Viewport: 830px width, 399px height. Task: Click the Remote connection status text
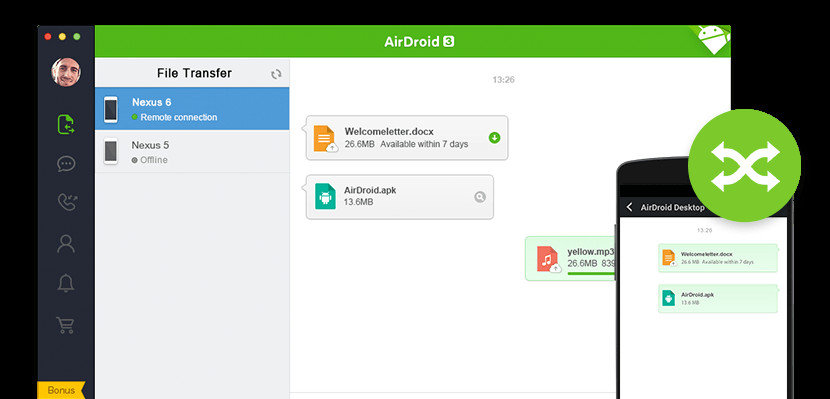click(179, 117)
